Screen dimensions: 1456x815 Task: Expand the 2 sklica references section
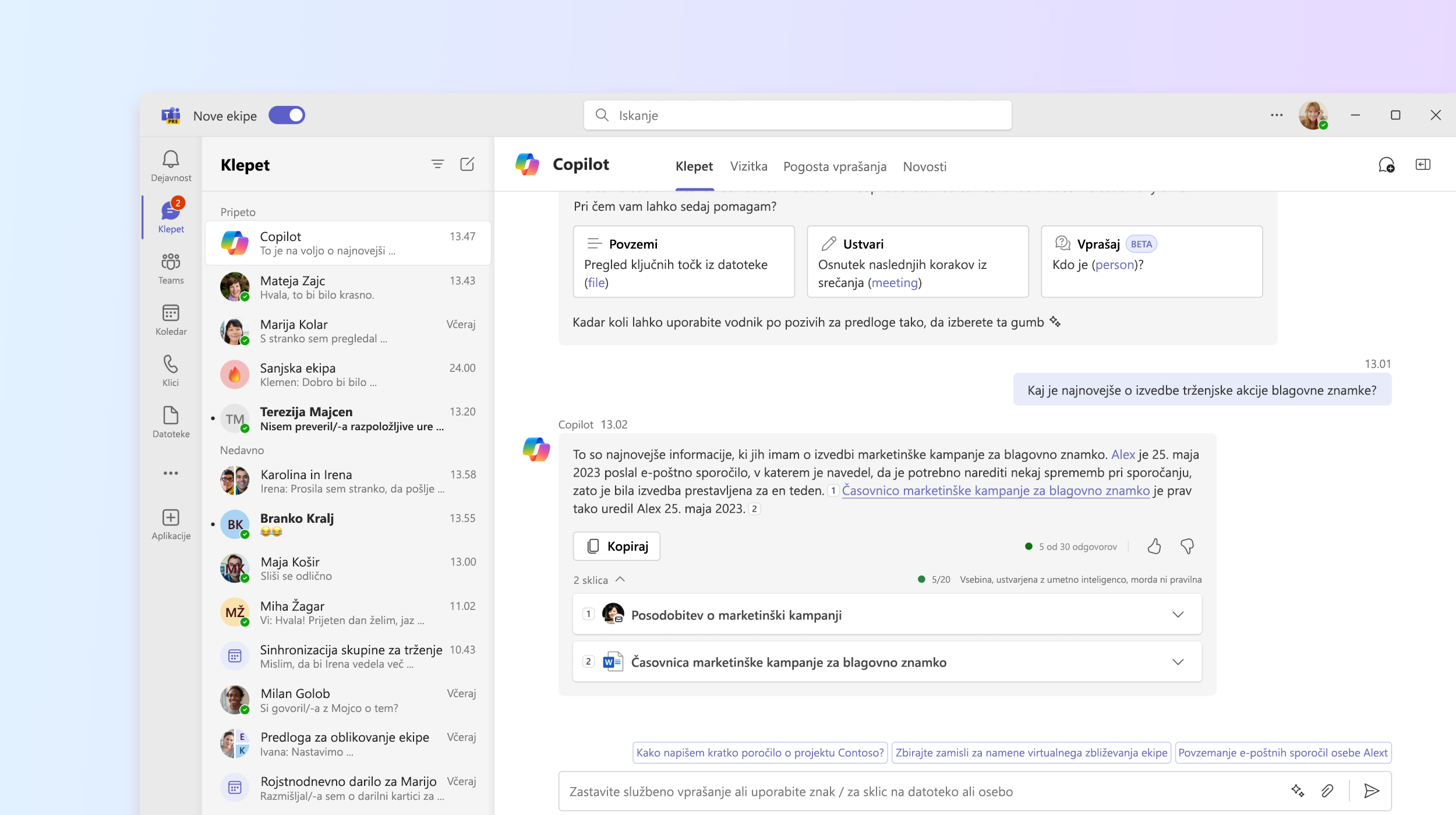620,579
